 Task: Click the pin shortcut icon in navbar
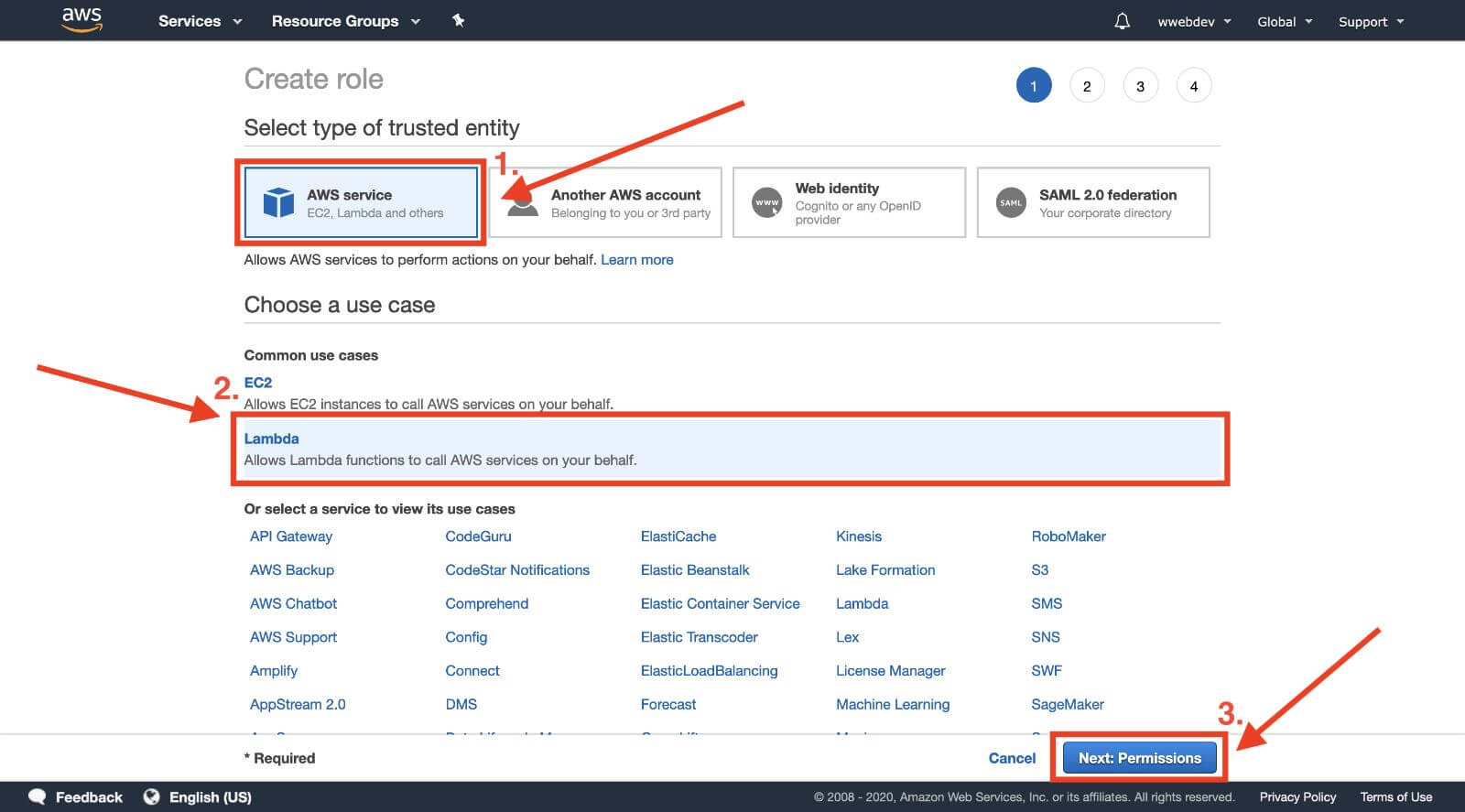click(x=458, y=20)
